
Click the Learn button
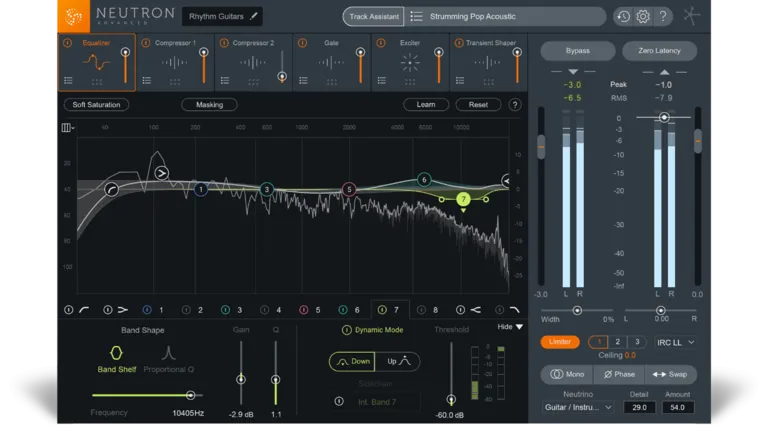coord(426,105)
